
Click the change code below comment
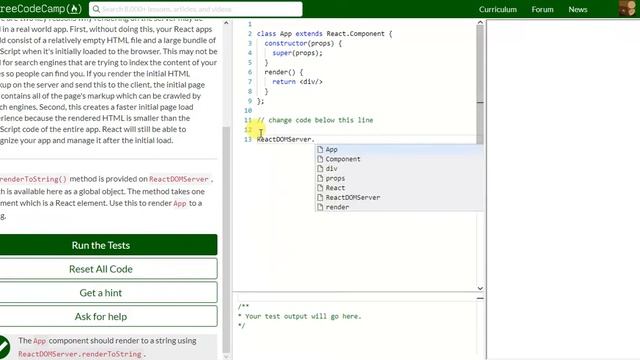point(315,120)
